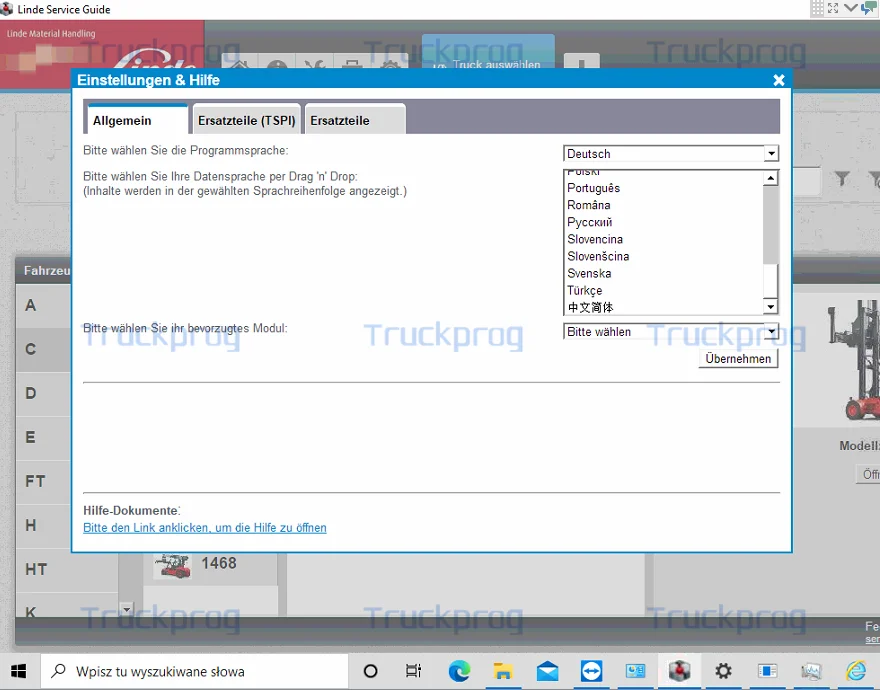The height and width of the screenshot is (690, 880).
Task: Open the Mail app from taskbar
Action: pos(547,671)
